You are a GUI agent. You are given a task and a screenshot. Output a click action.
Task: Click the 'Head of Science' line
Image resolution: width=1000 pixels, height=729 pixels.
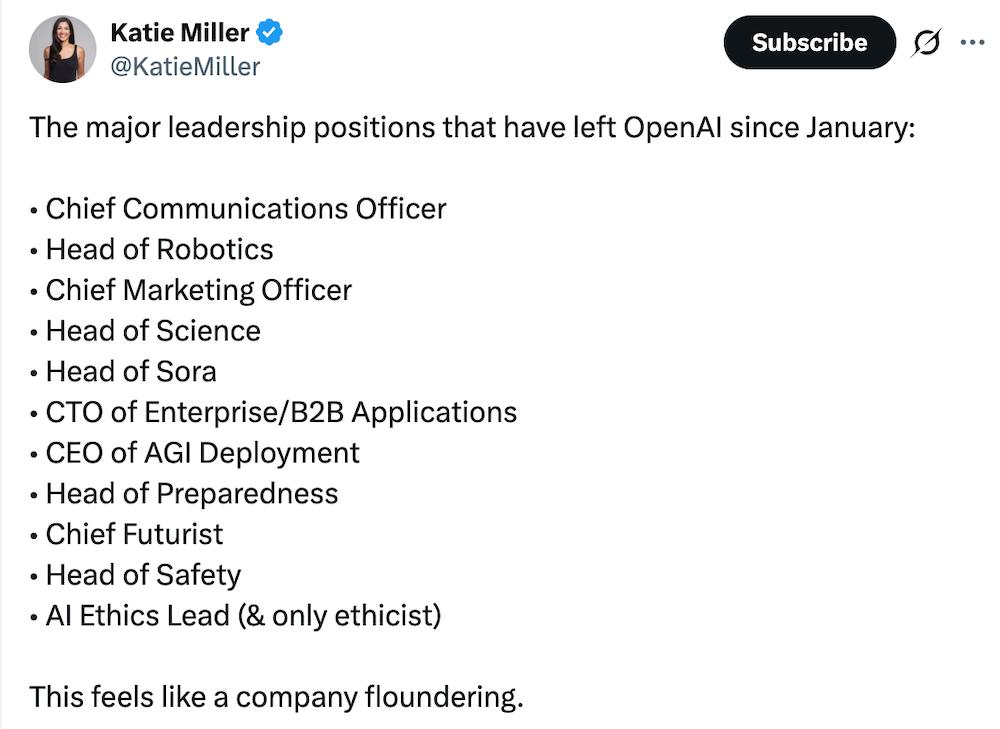[145, 331]
